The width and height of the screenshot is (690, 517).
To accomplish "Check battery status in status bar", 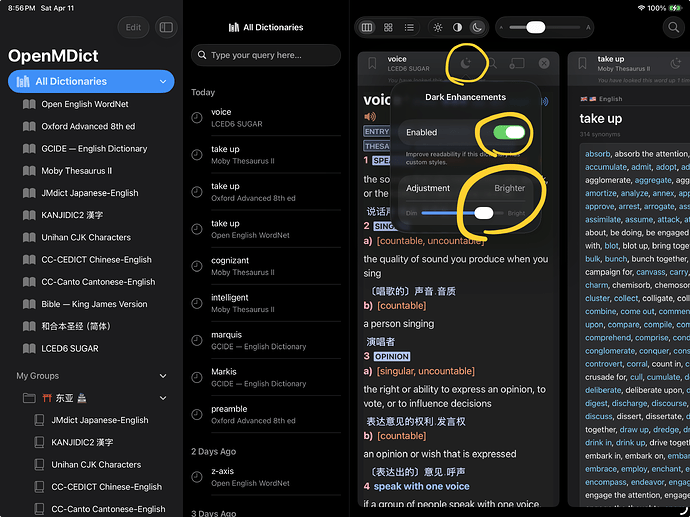I will (675, 8).
